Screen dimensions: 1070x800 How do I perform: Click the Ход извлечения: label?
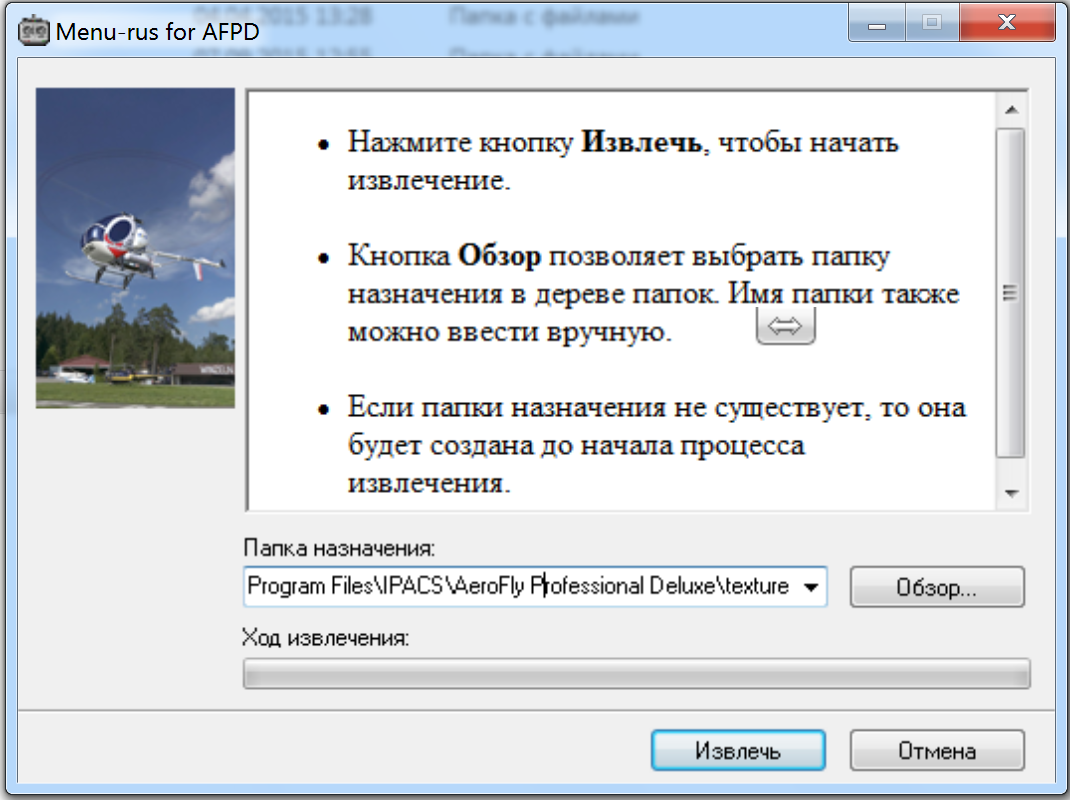point(326,638)
